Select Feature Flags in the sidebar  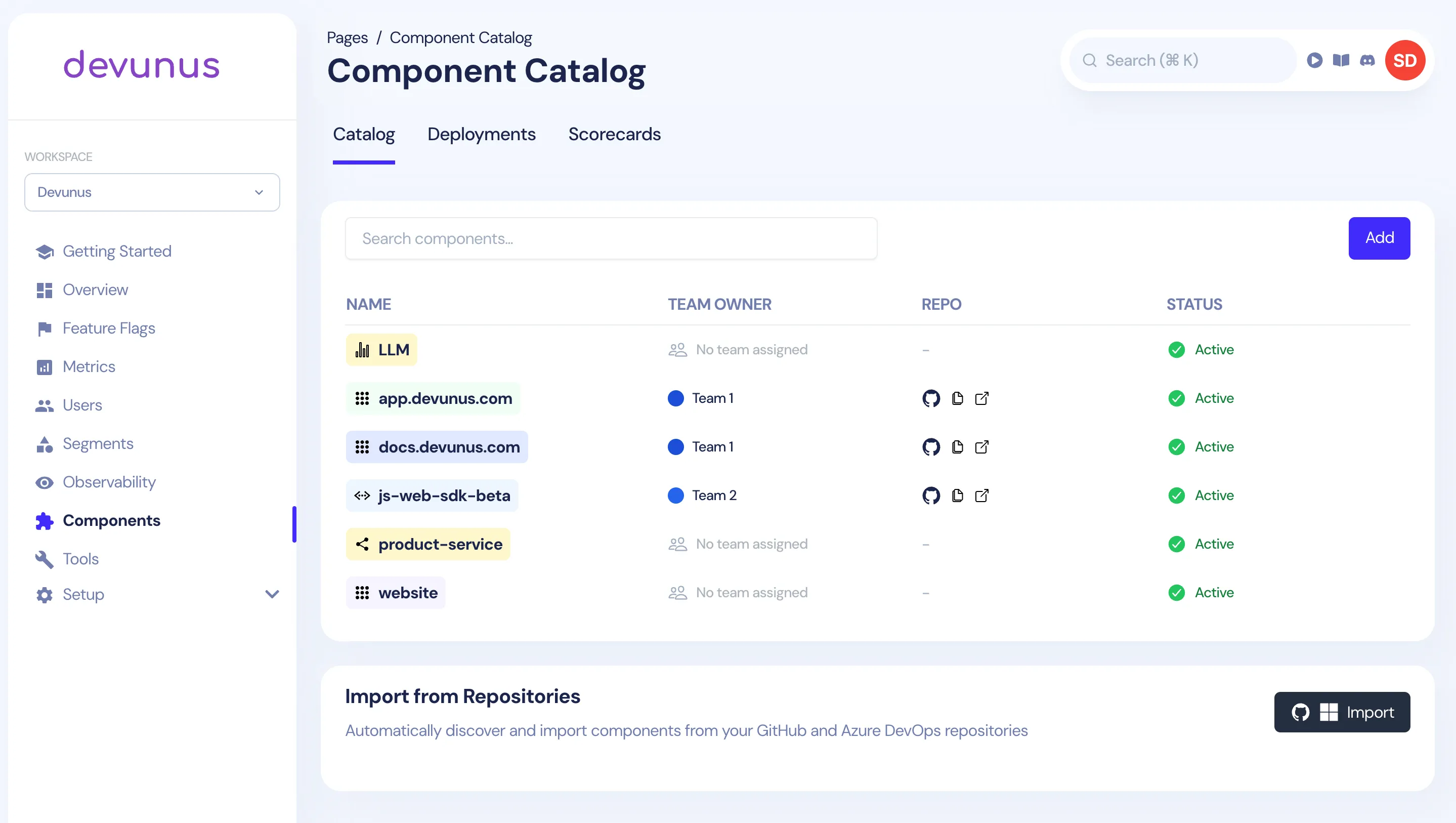click(x=109, y=328)
